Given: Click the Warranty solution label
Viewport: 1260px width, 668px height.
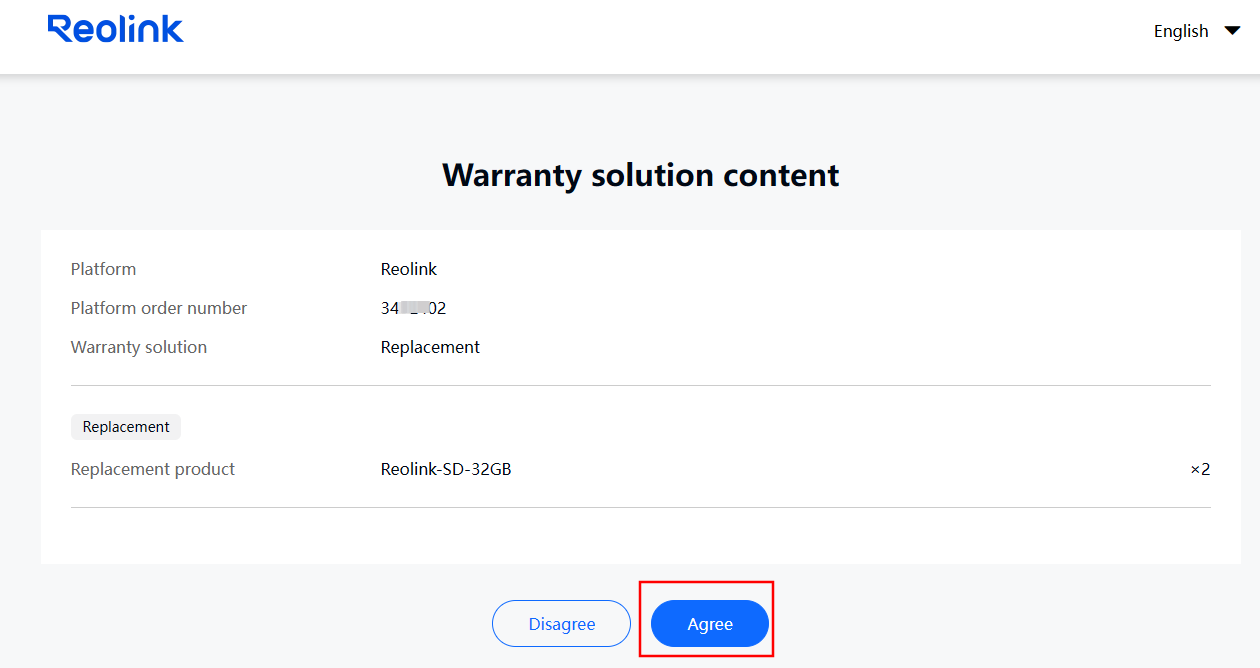Looking at the screenshot, I should coord(139,347).
